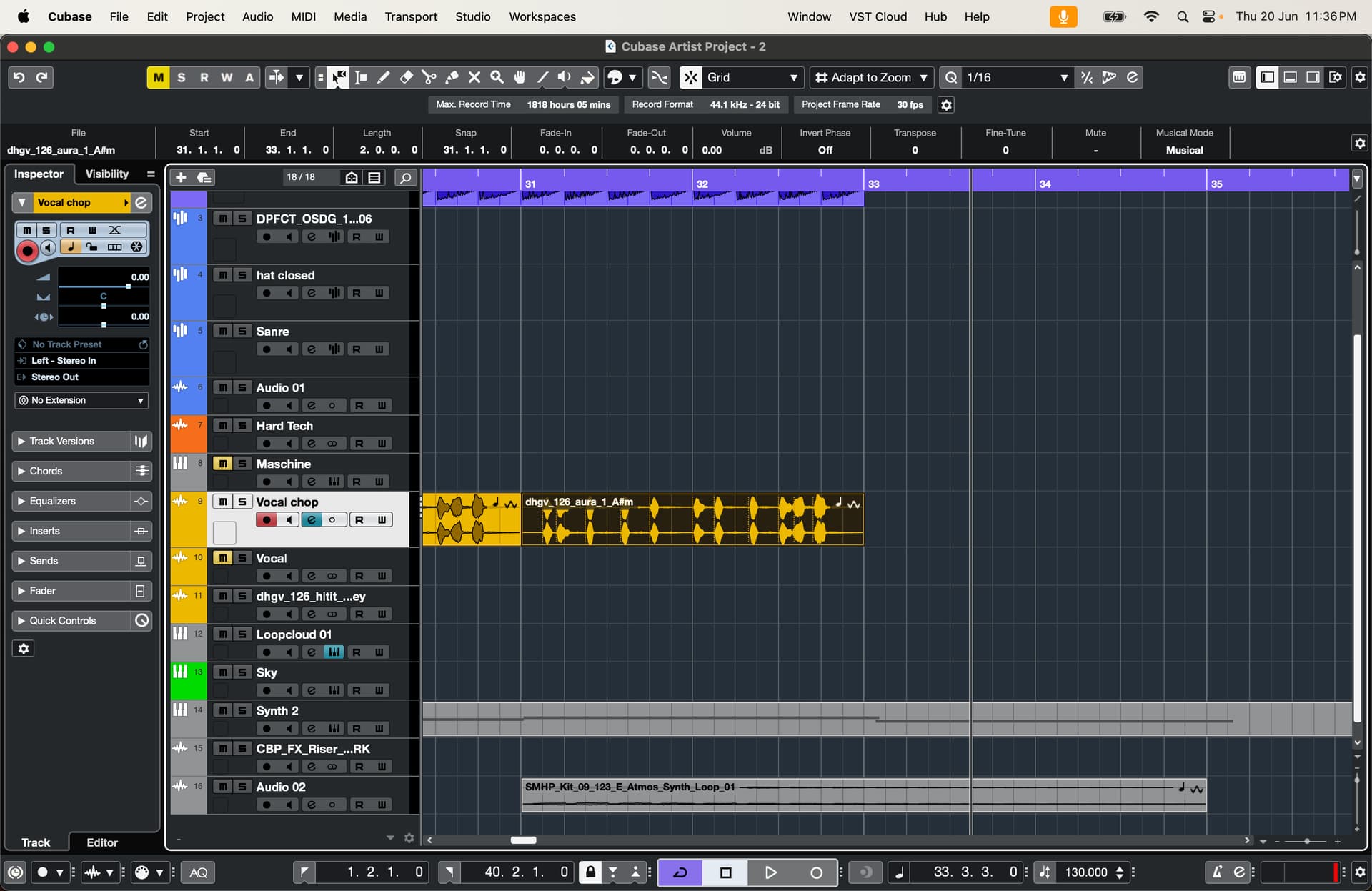Image resolution: width=1372 pixels, height=891 pixels.
Task: Select the Zoom magnifier tool
Action: [497, 77]
